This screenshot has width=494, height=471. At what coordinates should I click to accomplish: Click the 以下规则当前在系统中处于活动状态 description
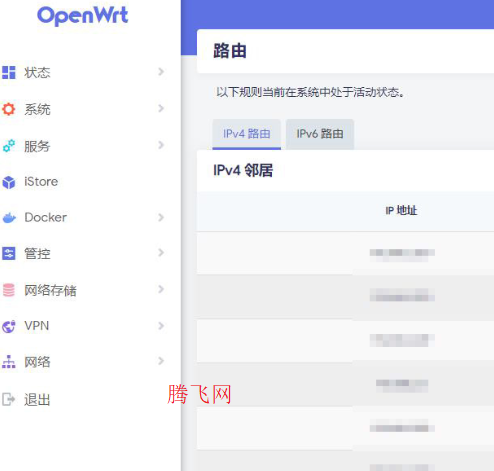310,92
